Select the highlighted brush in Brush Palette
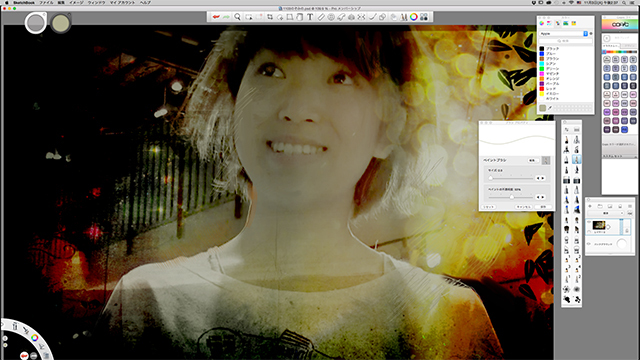 [577, 159]
